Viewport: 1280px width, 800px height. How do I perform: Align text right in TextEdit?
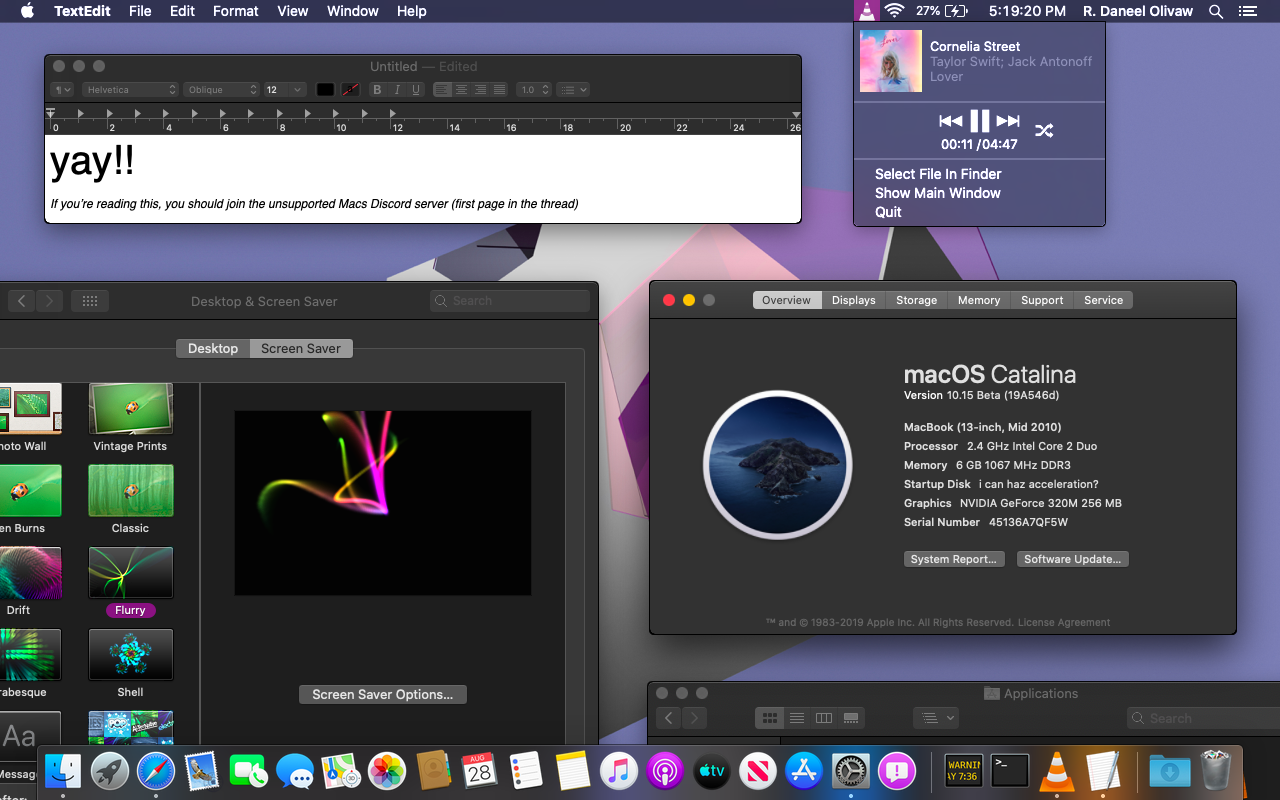pos(480,90)
